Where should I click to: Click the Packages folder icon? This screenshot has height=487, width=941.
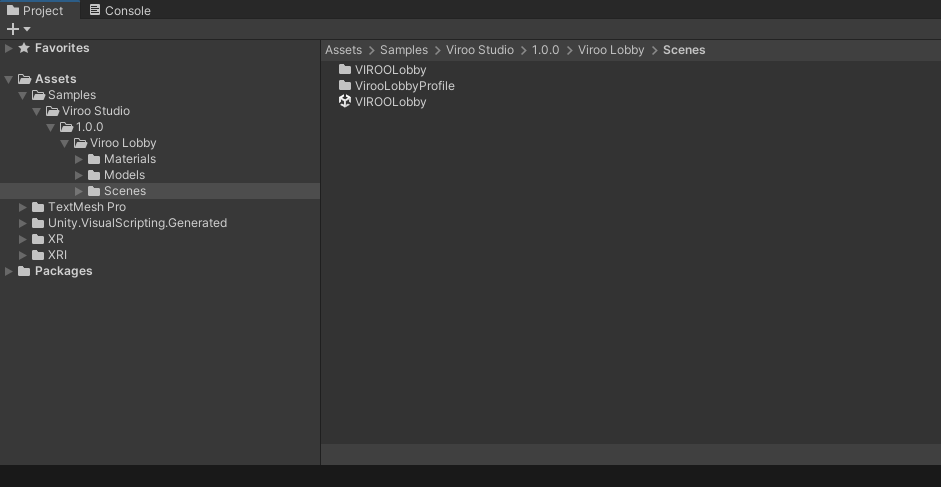[24, 271]
